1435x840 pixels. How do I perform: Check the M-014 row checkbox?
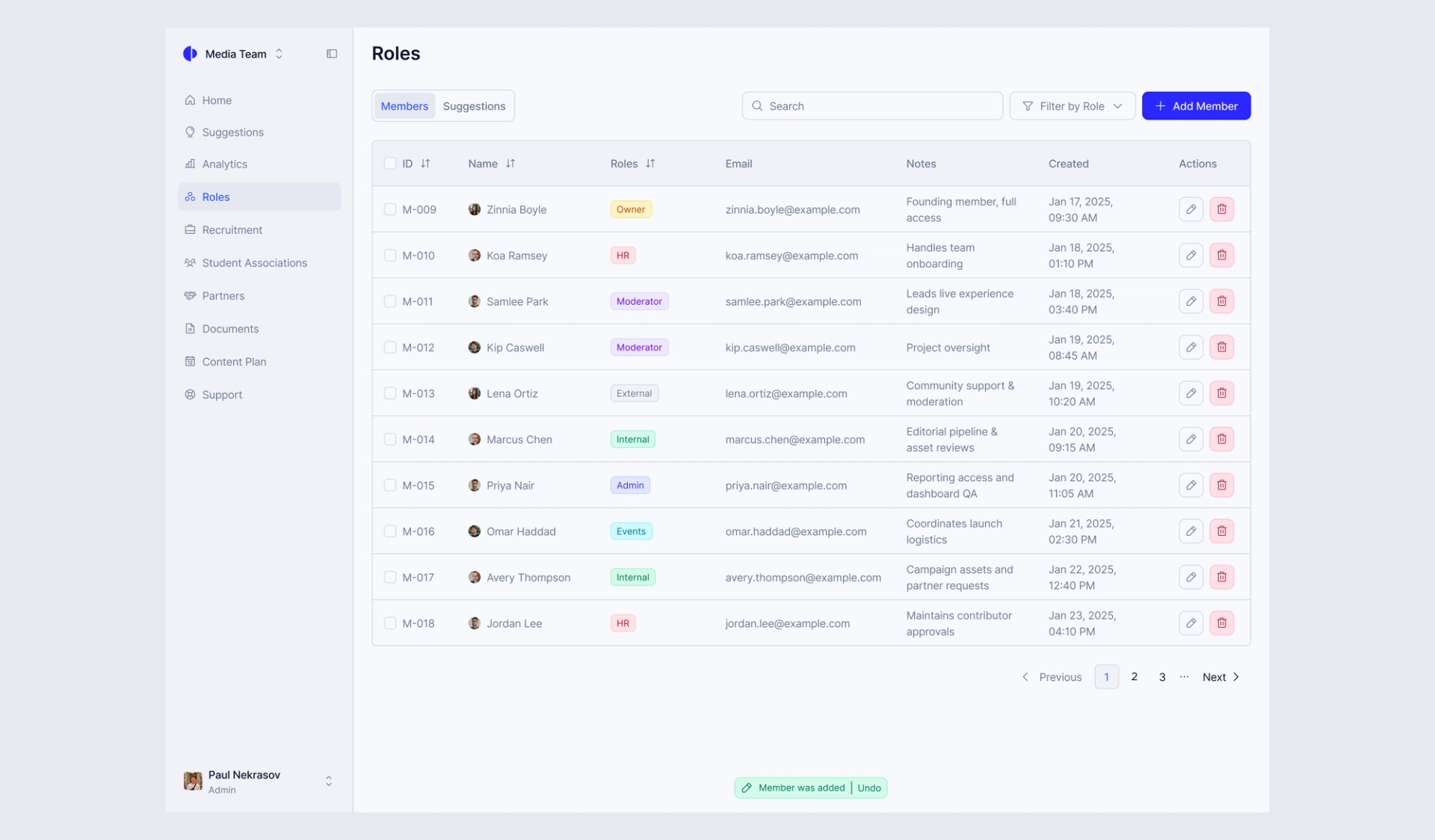pos(390,439)
